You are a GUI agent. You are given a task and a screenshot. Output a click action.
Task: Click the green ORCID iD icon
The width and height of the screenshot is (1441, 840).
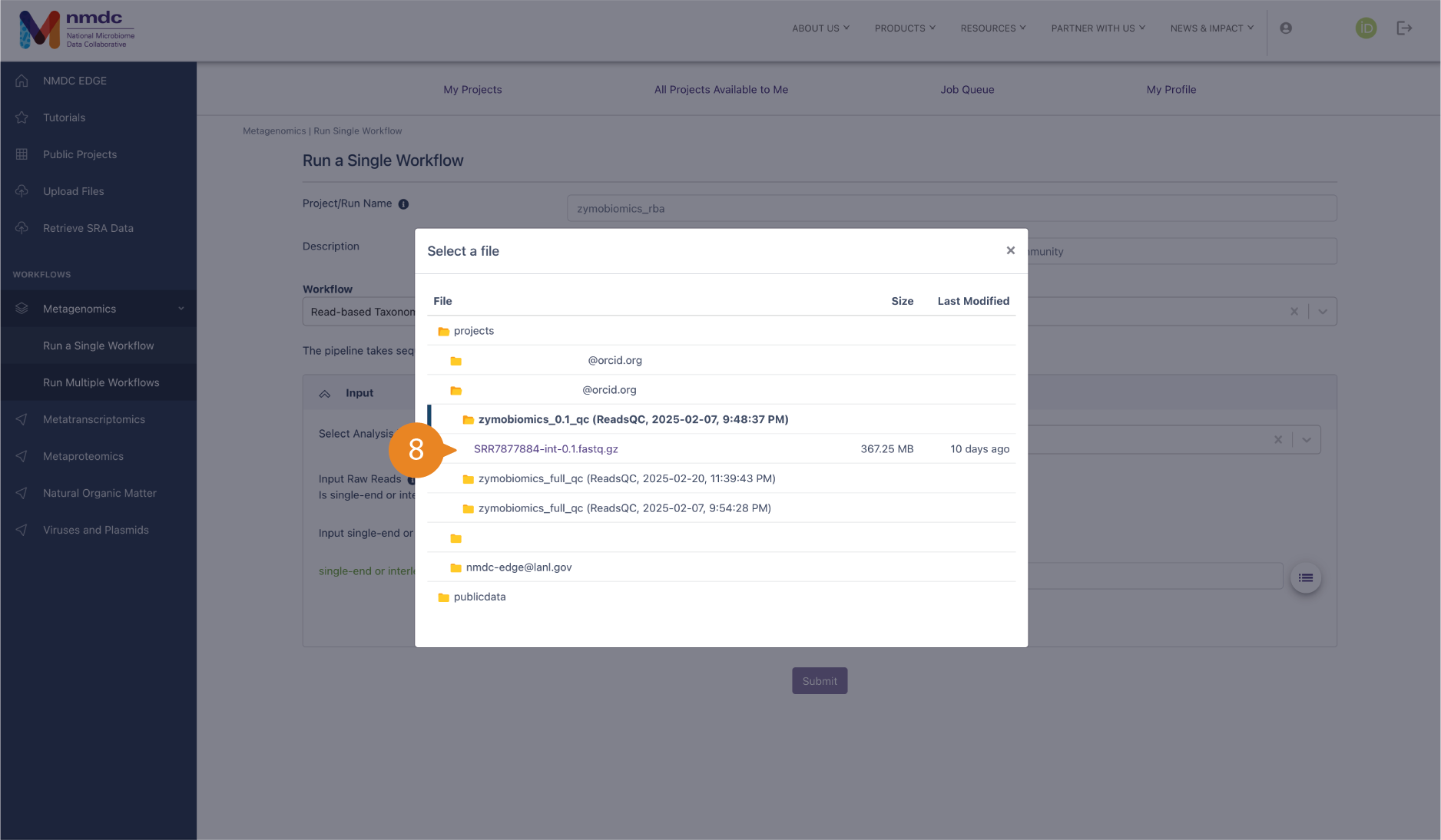[x=1366, y=28]
